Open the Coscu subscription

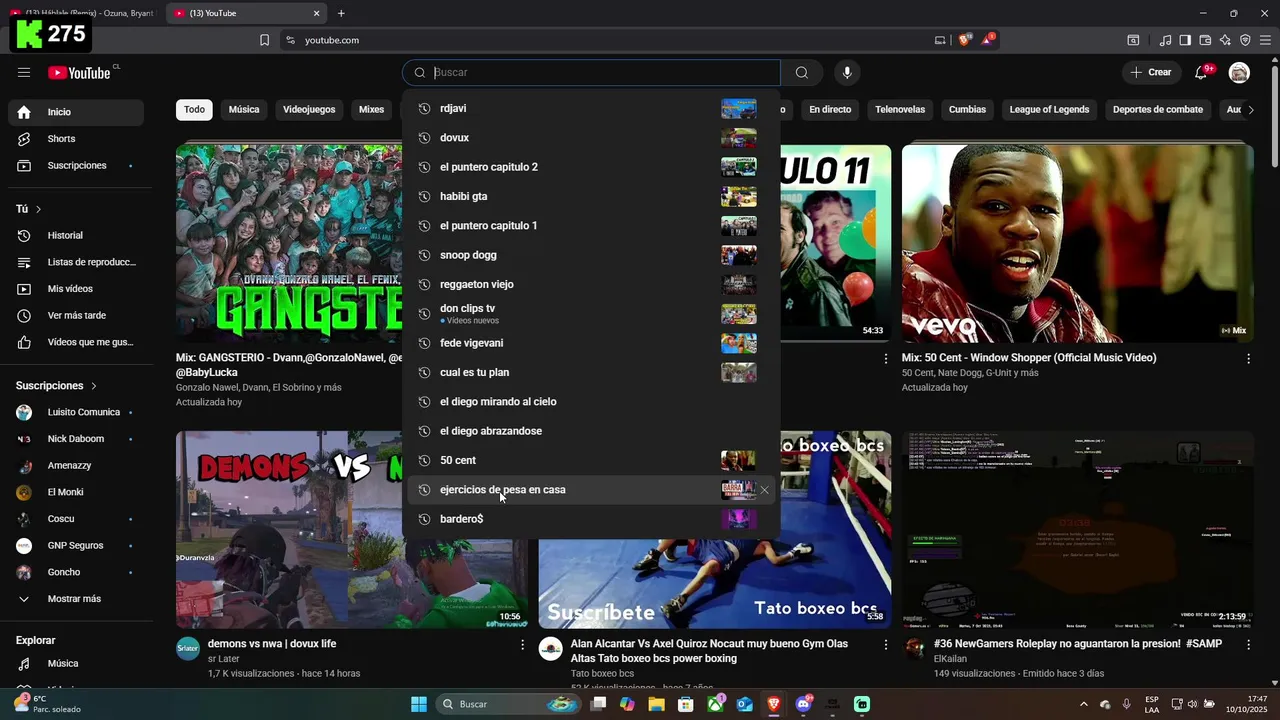coord(76,519)
